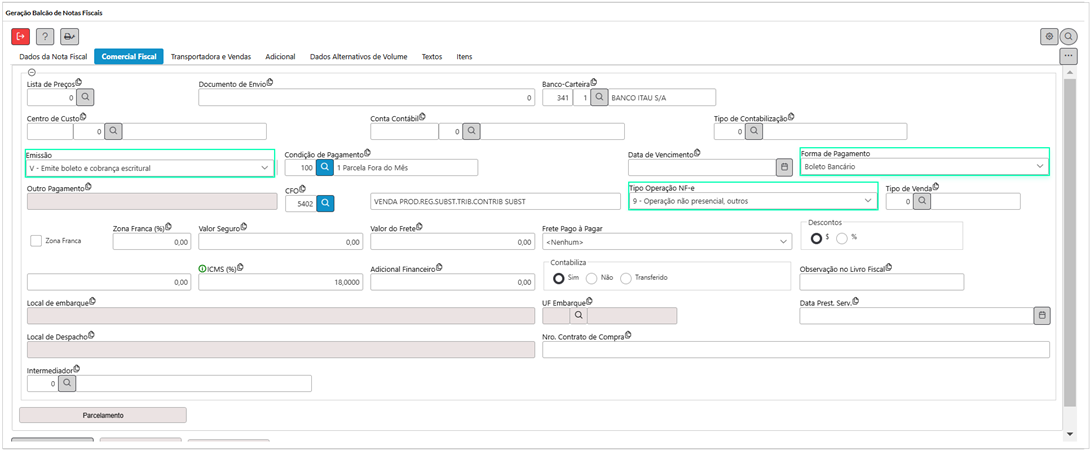
Task: Open Banco-Carteira search magnifier
Action: coord(599,98)
